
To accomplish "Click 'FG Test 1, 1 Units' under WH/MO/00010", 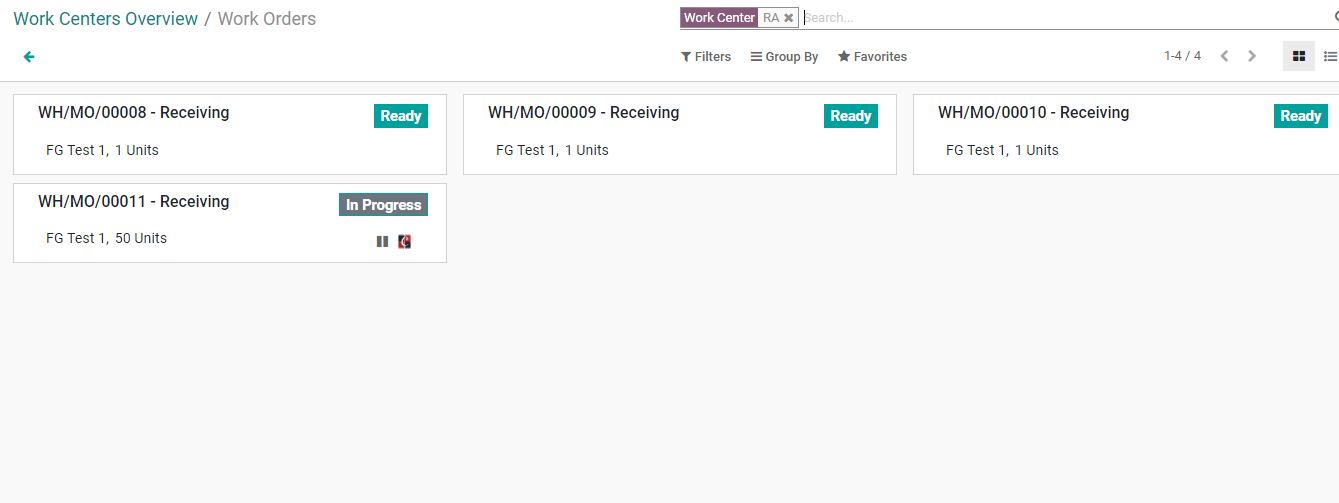I will pos(1002,150).
